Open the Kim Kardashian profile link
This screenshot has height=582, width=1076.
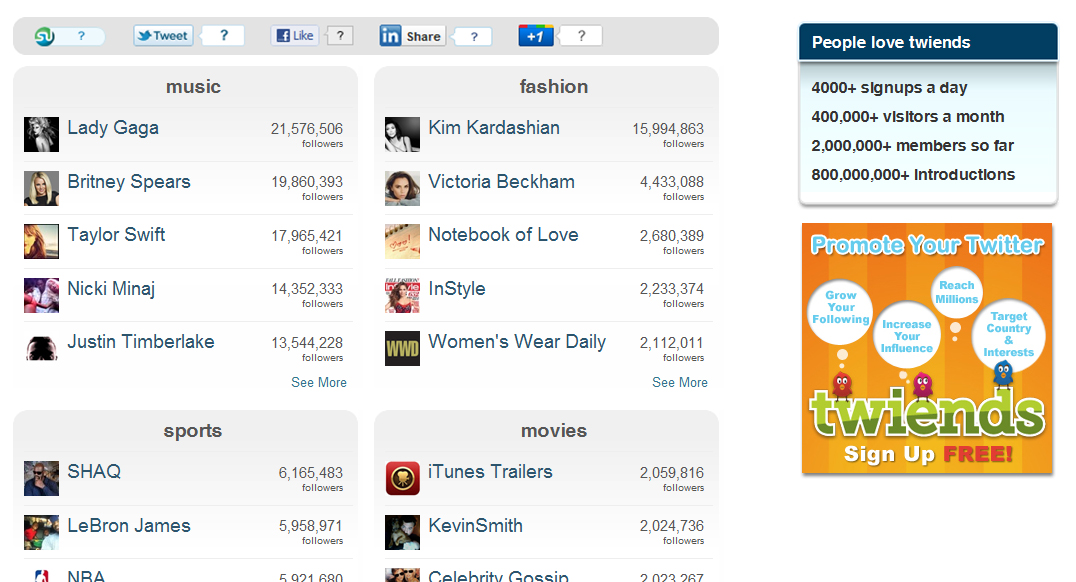494,128
